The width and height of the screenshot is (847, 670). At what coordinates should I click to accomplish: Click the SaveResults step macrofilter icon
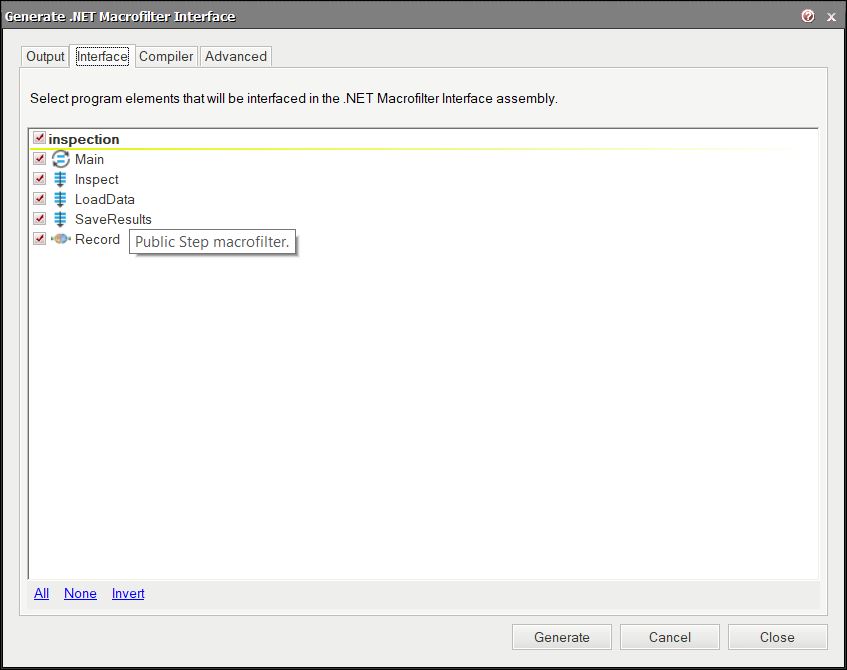(60, 219)
